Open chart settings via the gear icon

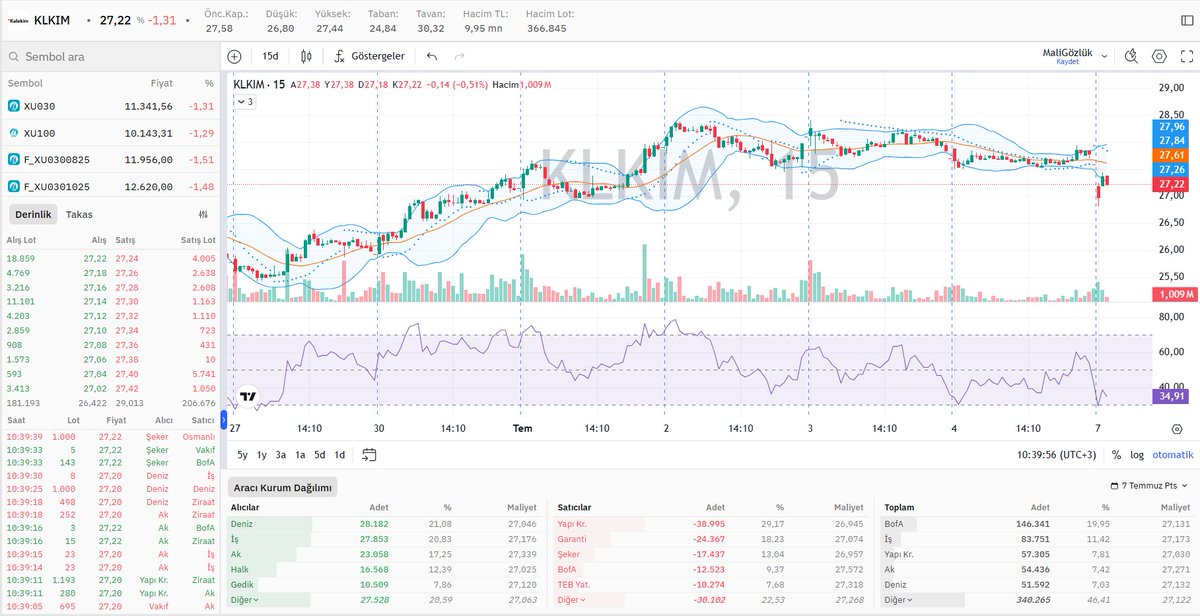click(x=1159, y=56)
